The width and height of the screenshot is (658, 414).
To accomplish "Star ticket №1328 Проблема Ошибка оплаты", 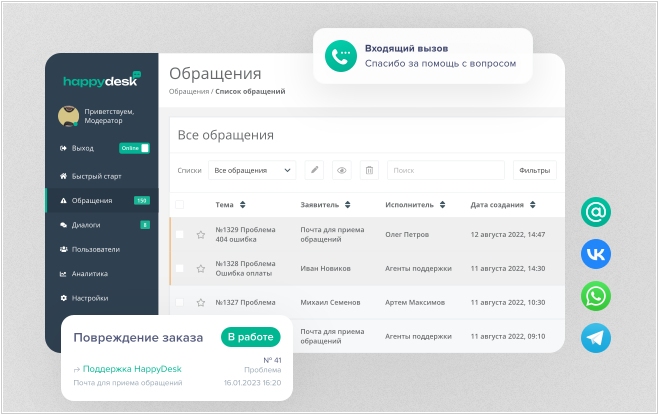I will (201, 268).
